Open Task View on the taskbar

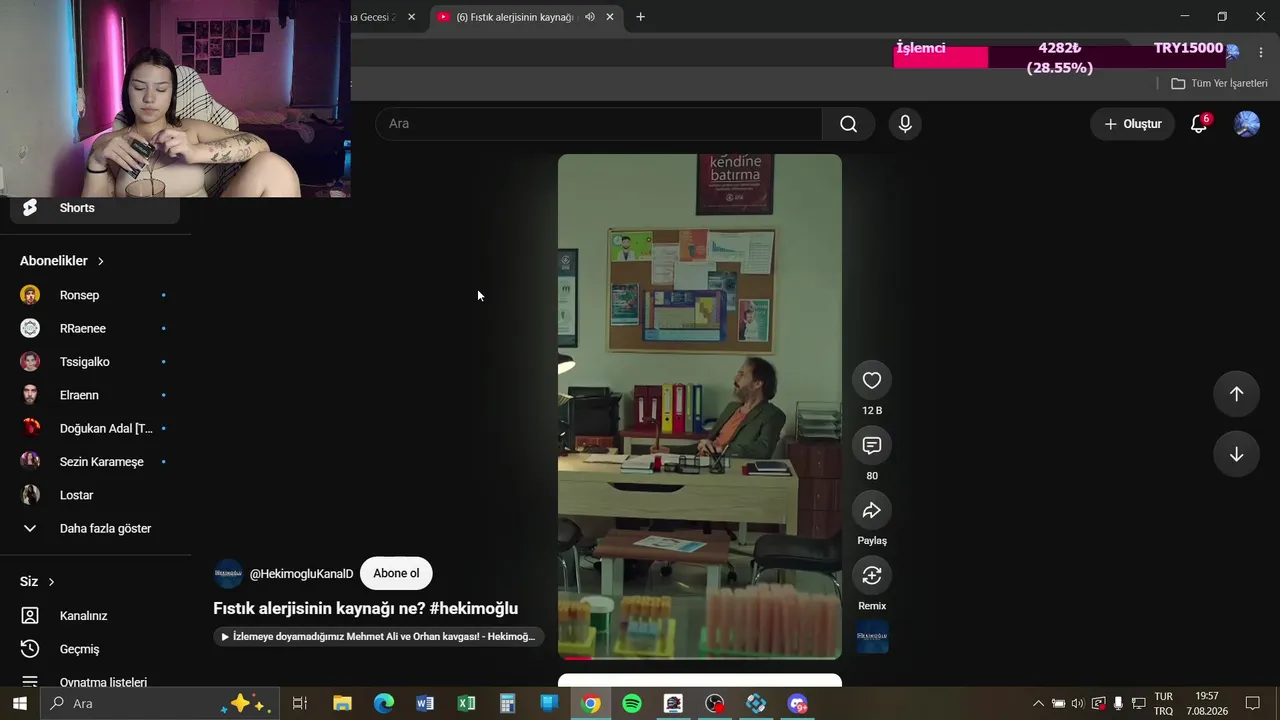coord(299,704)
